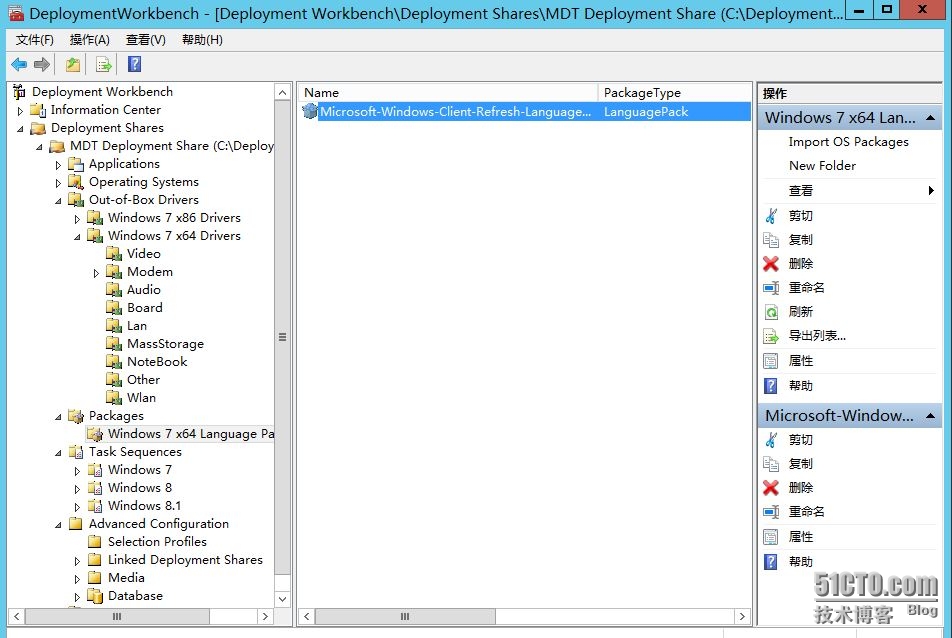Click the red X icon under the Microsoft-Window section
The height and width of the screenshot is (638, 952).
[771, 487]
